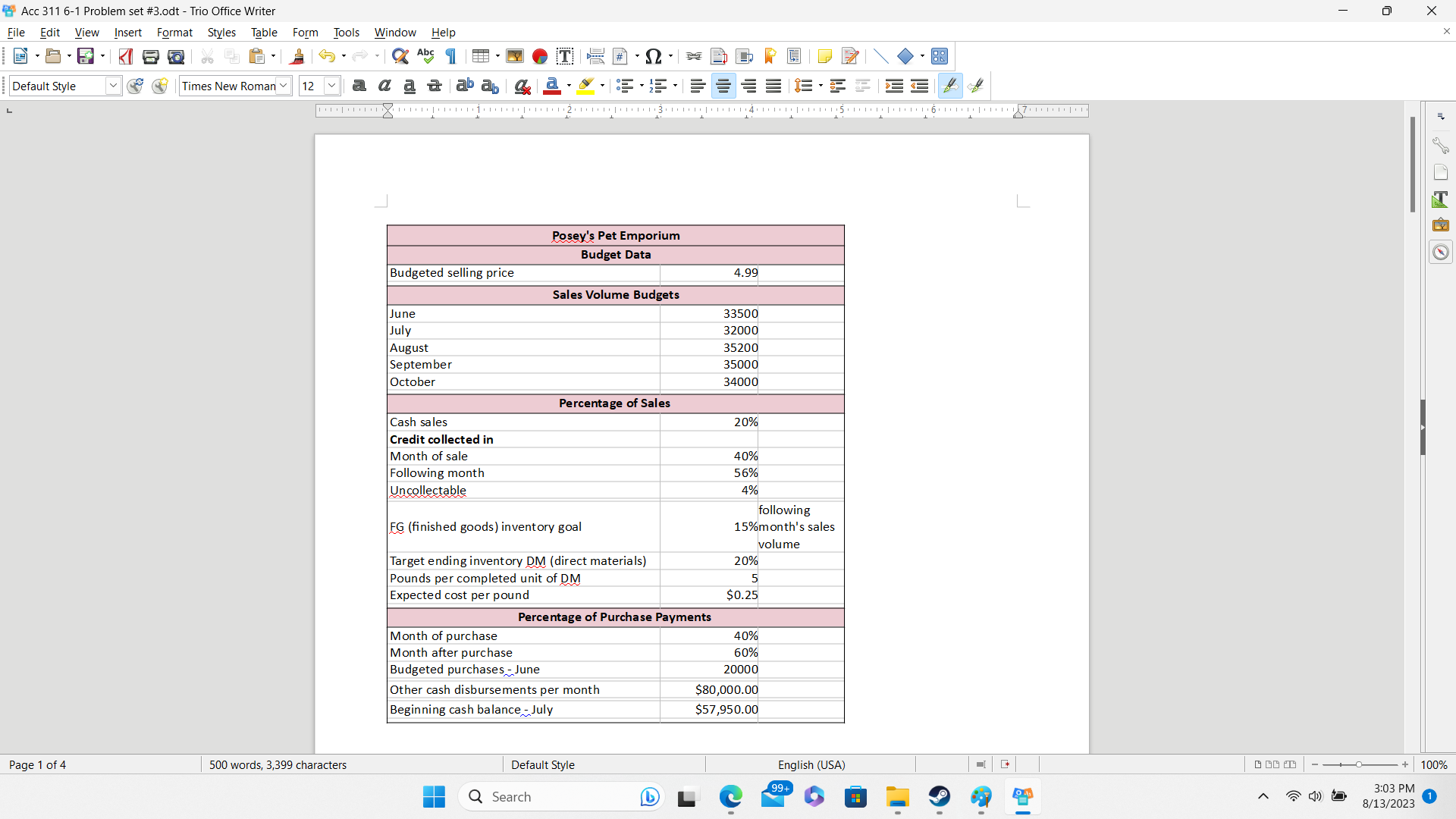This screenshot has width=1456, height=819.
Task: Open the Table menu
Action: click(264, 33)
